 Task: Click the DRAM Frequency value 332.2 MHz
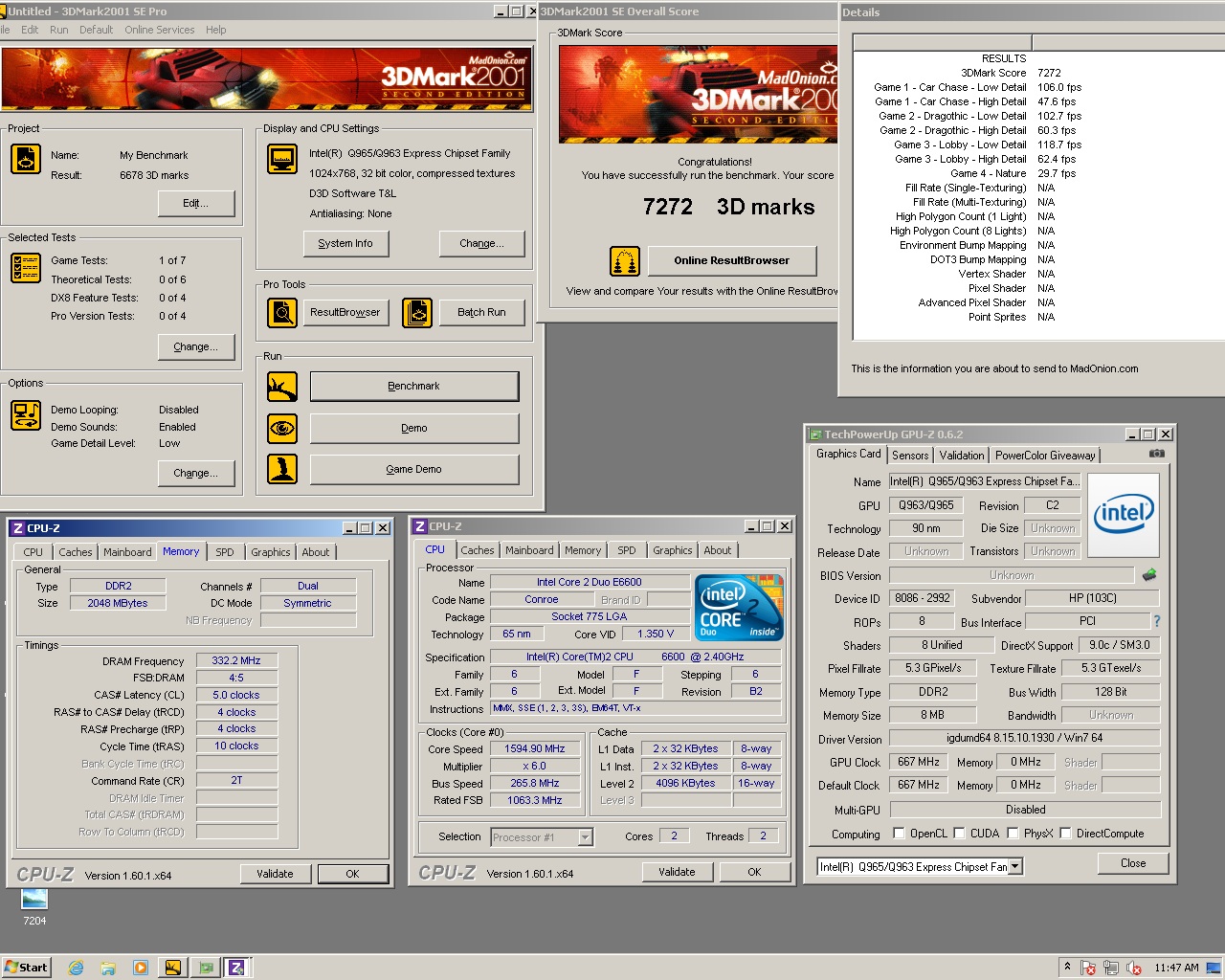coord(236,660)
